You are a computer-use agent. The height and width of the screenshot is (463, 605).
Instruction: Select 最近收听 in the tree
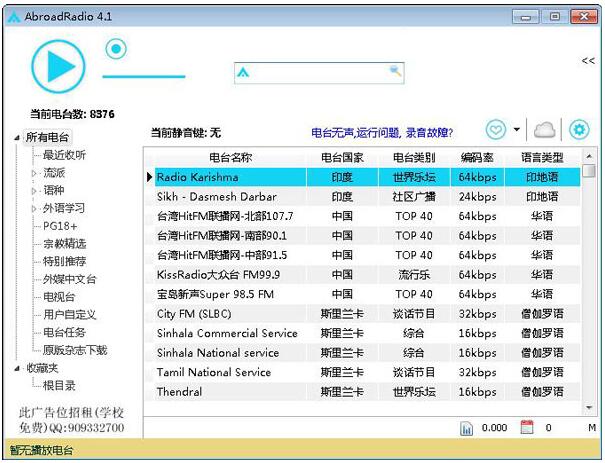64,155
